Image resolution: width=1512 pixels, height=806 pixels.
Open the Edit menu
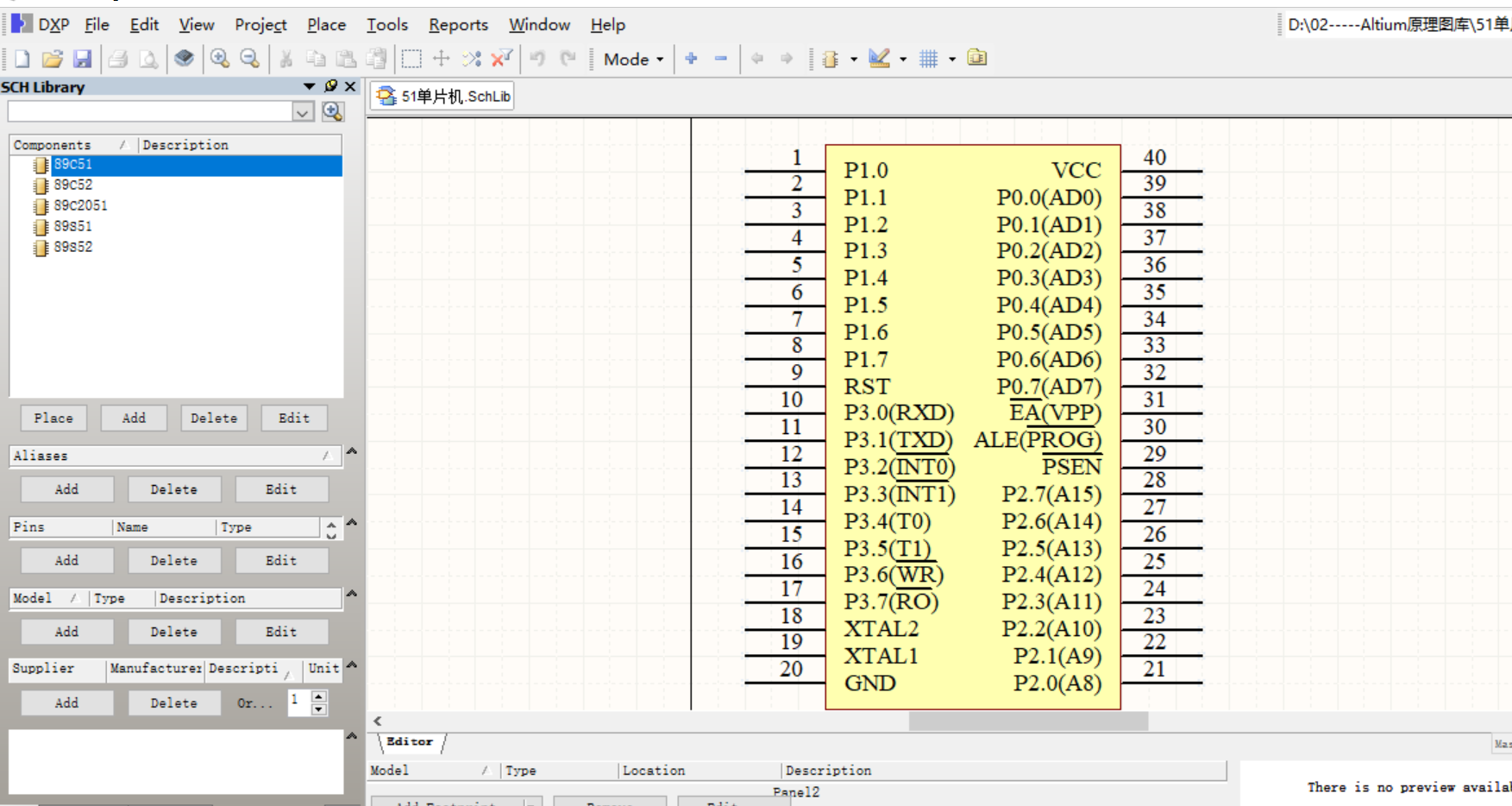pos(144,24)
